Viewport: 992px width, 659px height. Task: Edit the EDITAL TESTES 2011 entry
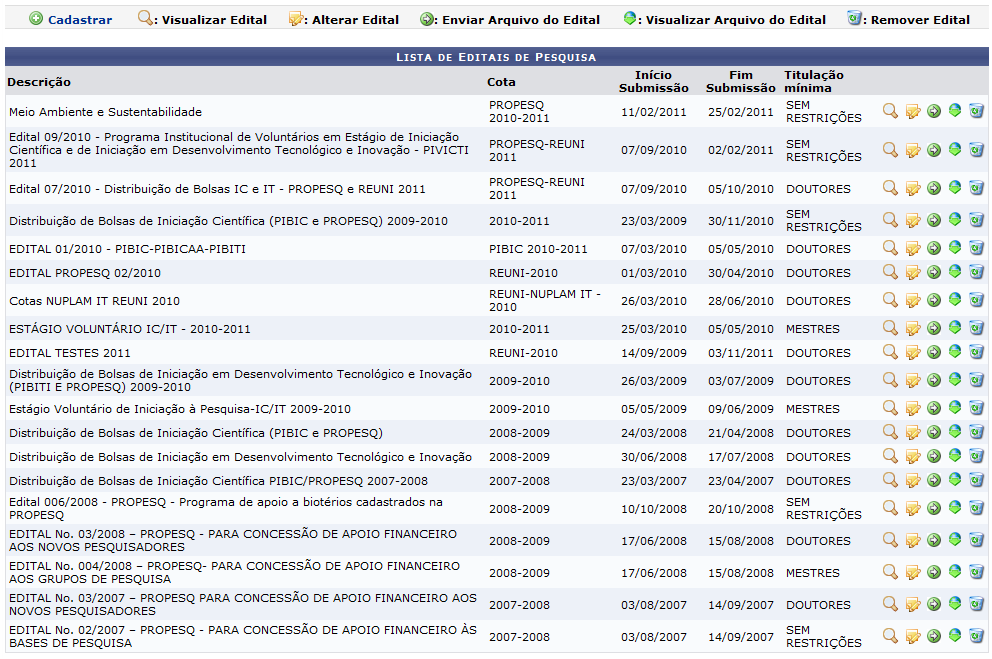(912, 352)
